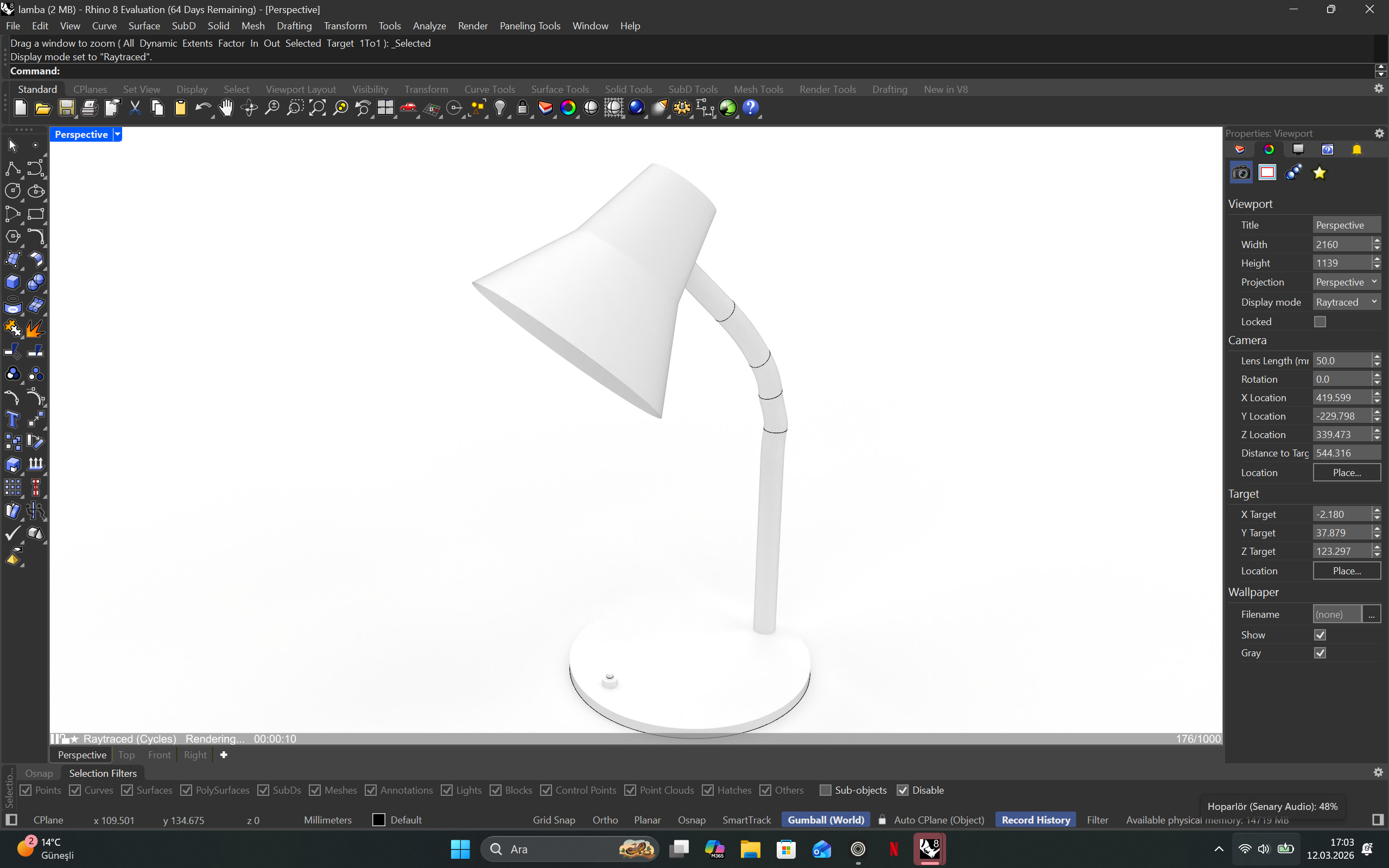The image size is (1389, 868).
Task: Open the Display mode Raytraced dropdown
Action: pyautogui.click(x=1346, y=302)
